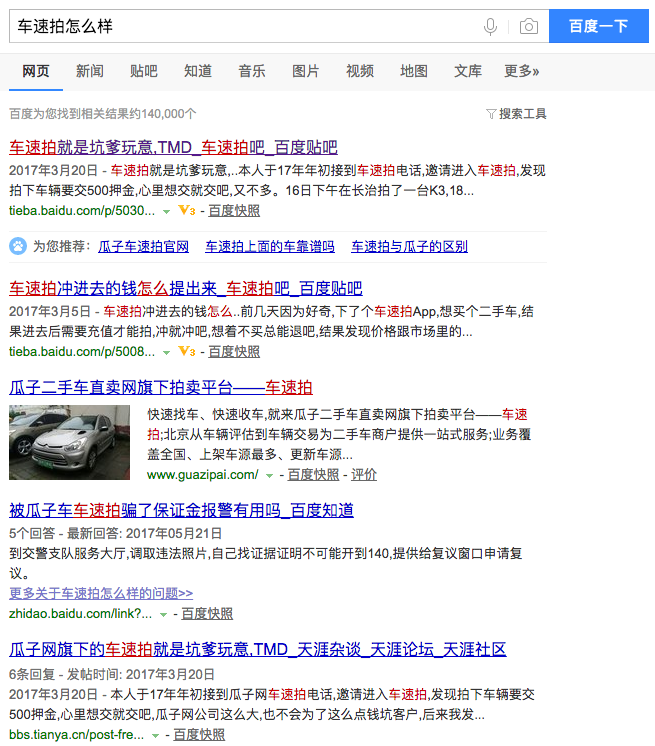Expand dropdown arrow after tieba.baidu.com/p/5030...
This screenshot has height=746, width=655.
[166, 211]
